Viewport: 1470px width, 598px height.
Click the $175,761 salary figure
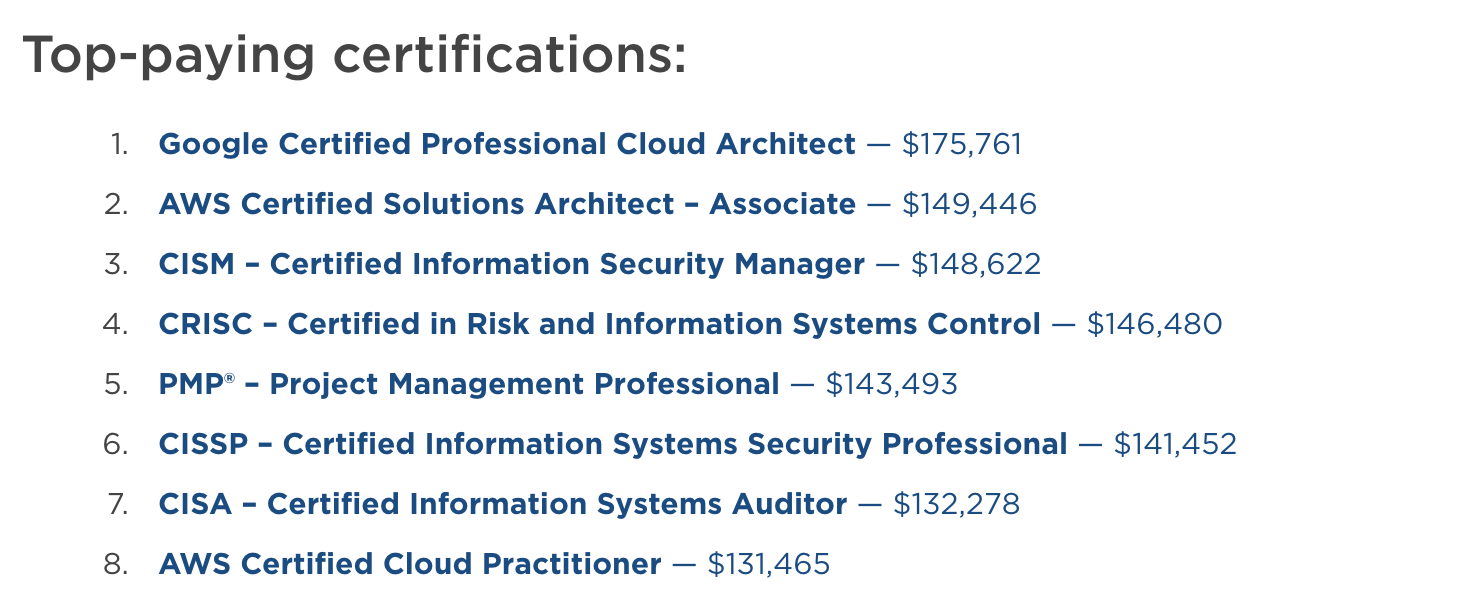coord(962,145)
